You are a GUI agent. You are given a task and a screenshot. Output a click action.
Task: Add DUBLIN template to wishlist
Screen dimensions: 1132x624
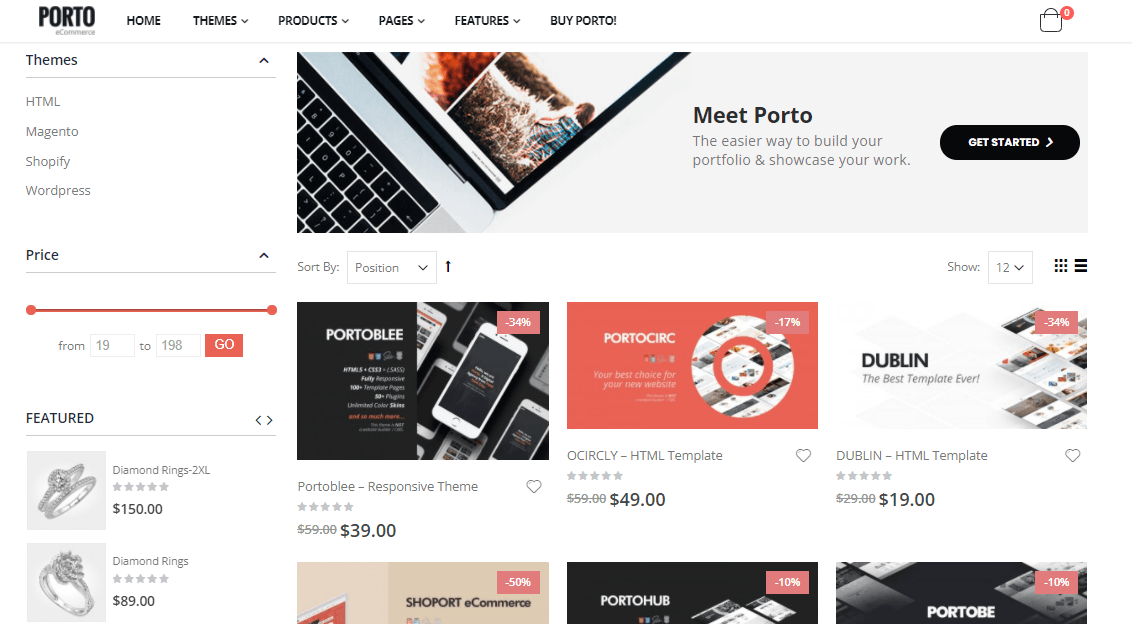coord(1073,455)
